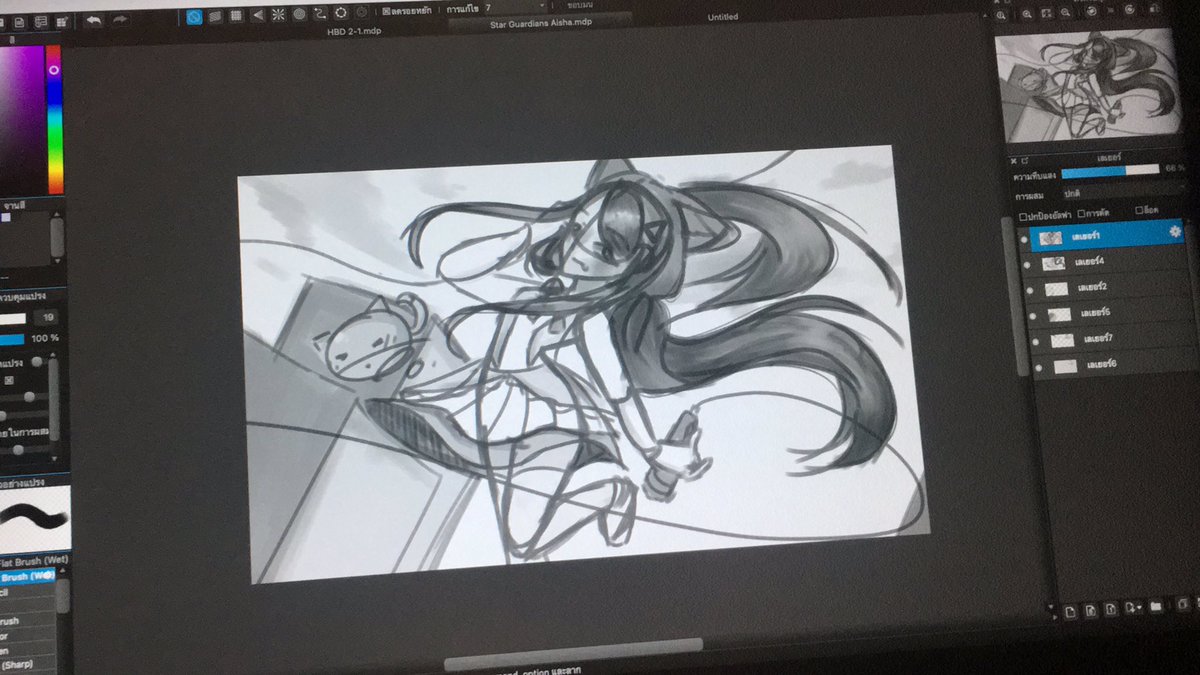
Task: Switch to the Untitled document tab
Action: [x=722, y=17]
